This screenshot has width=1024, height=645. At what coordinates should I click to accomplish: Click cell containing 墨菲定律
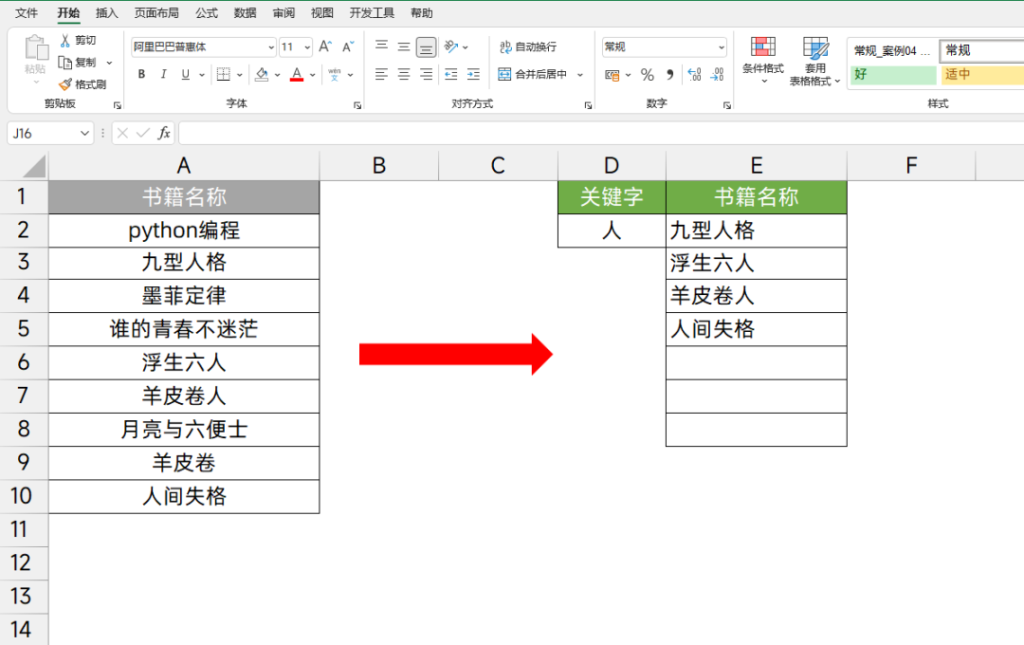point(184,296)
